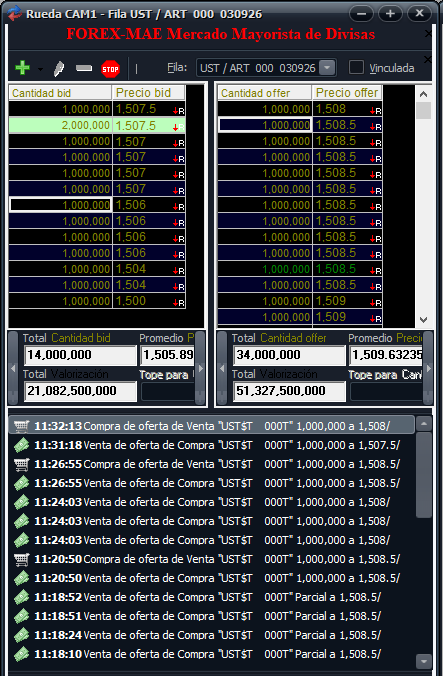
Task: Close the FOREX-MAE header panel with its x
Action: pyautogui.click(x=427, y=34)
